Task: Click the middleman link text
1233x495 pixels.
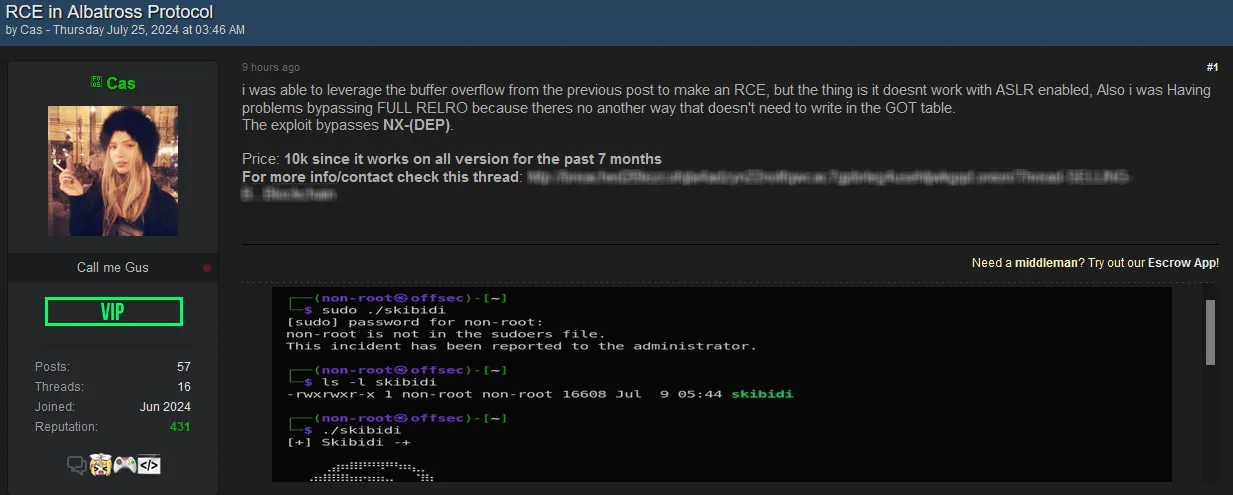Action: 1045,263
